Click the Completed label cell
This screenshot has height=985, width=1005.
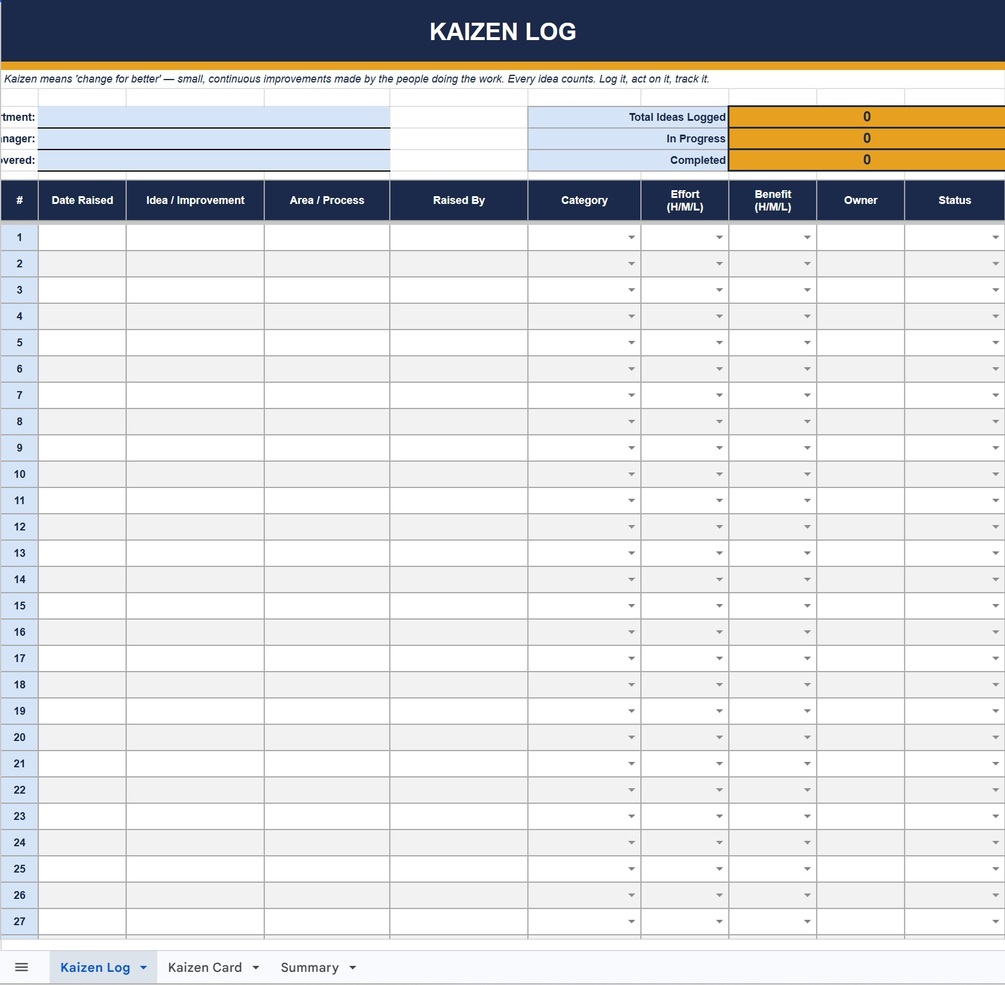click(x=628, y=160)
